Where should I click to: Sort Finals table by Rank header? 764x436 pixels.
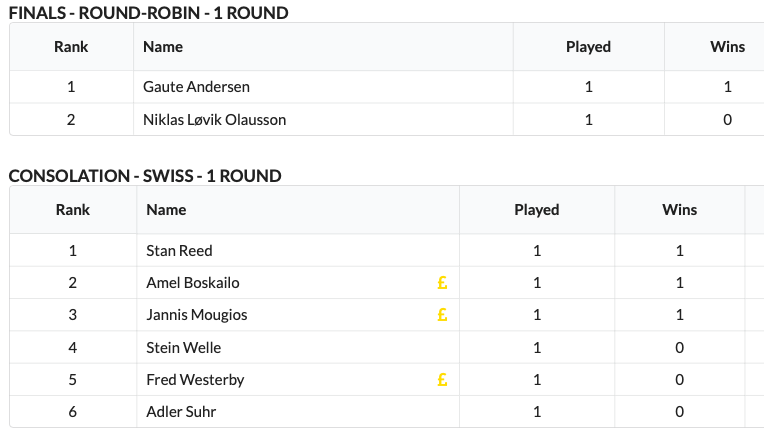click(71, 47)
